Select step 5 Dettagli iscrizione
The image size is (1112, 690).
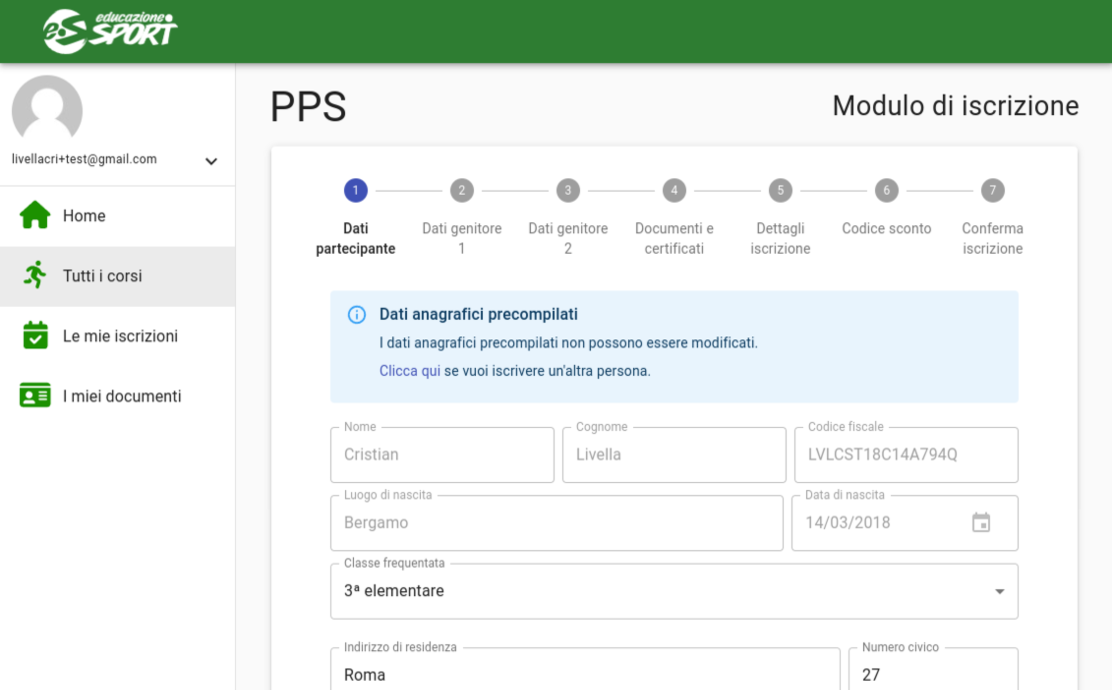780,191
